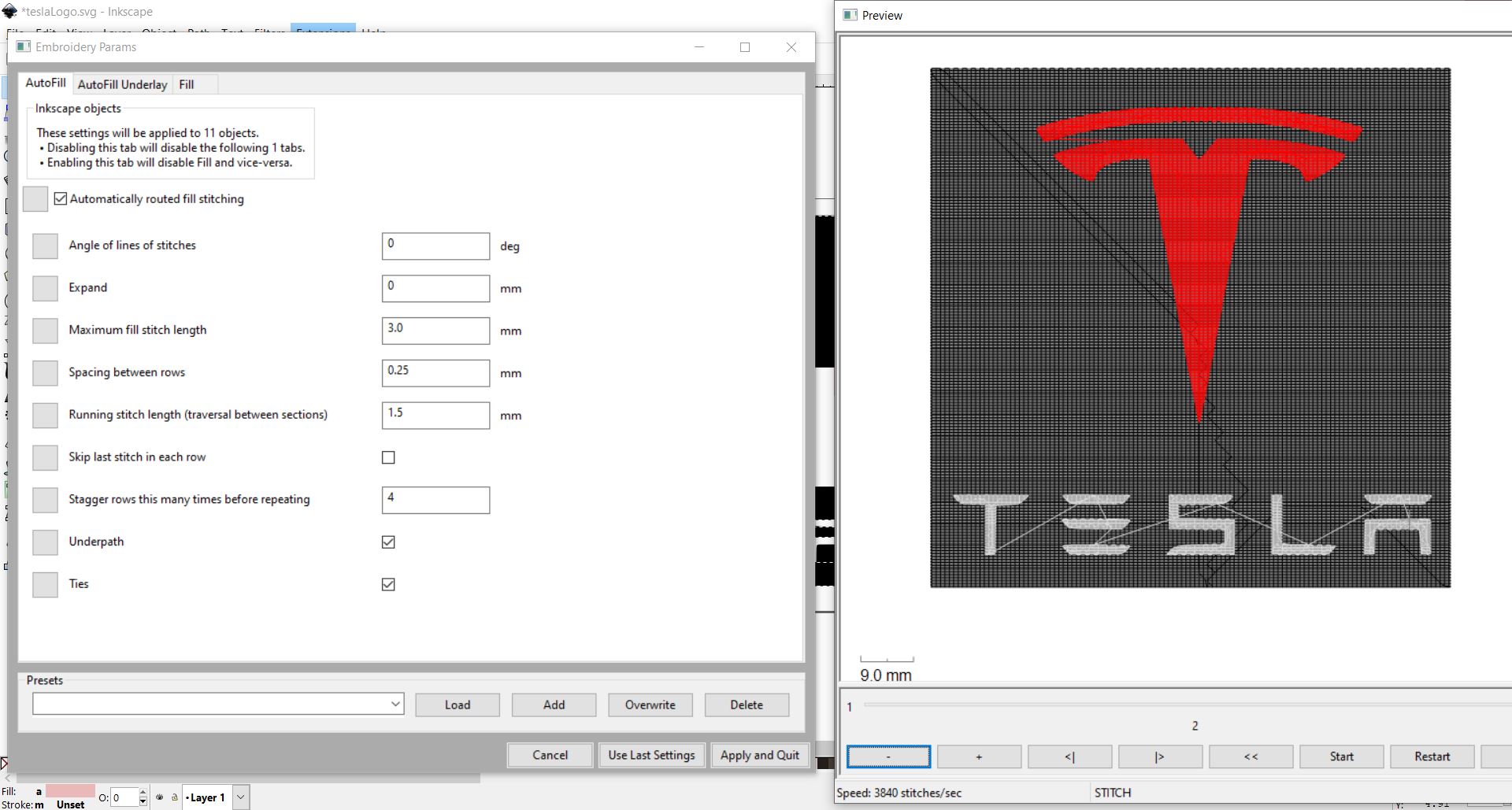Click the 'Maximum fill stitch length' label
The width and height of the screenshot is (1512, 810).
[138, 330]
